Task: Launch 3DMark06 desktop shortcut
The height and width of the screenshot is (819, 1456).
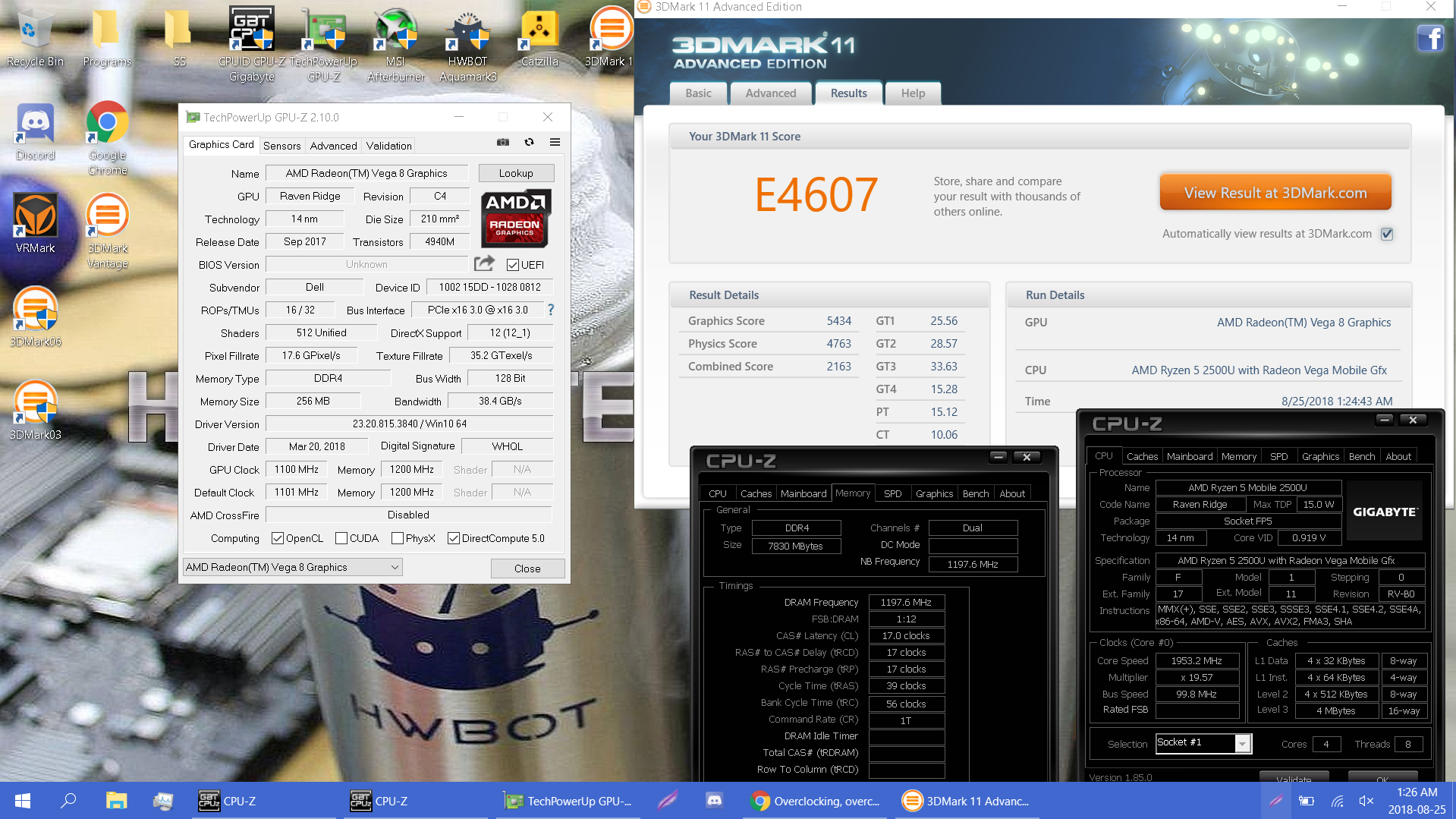Action: pyautogui.click(x=35, y=317)
